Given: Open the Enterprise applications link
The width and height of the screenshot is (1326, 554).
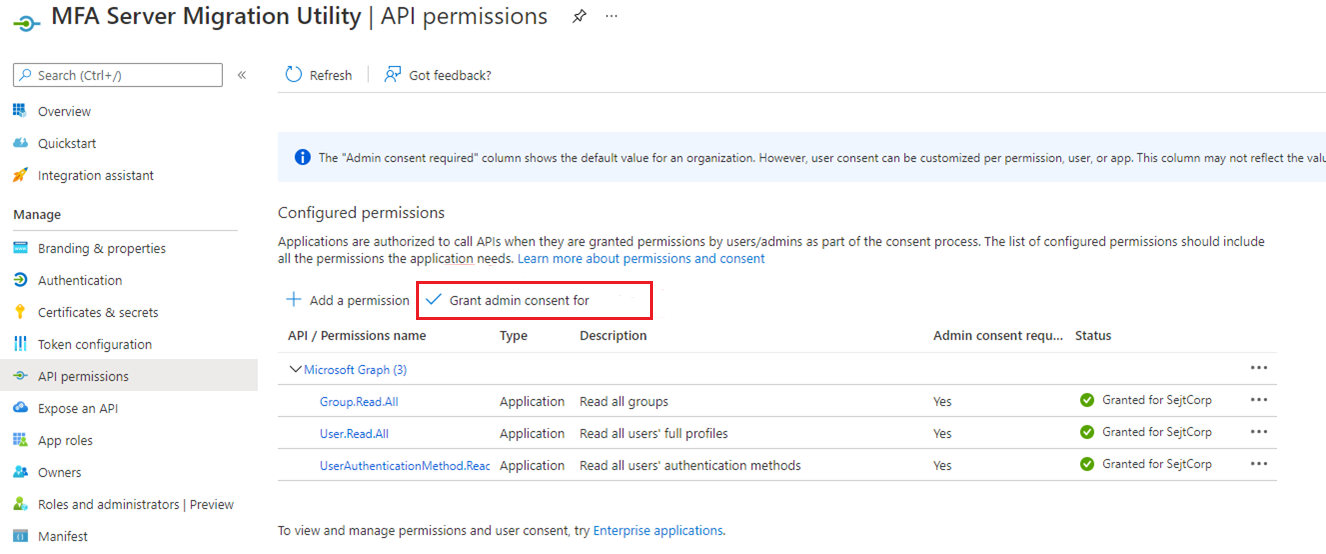Looking at the screenshot, I should [658, 531].
